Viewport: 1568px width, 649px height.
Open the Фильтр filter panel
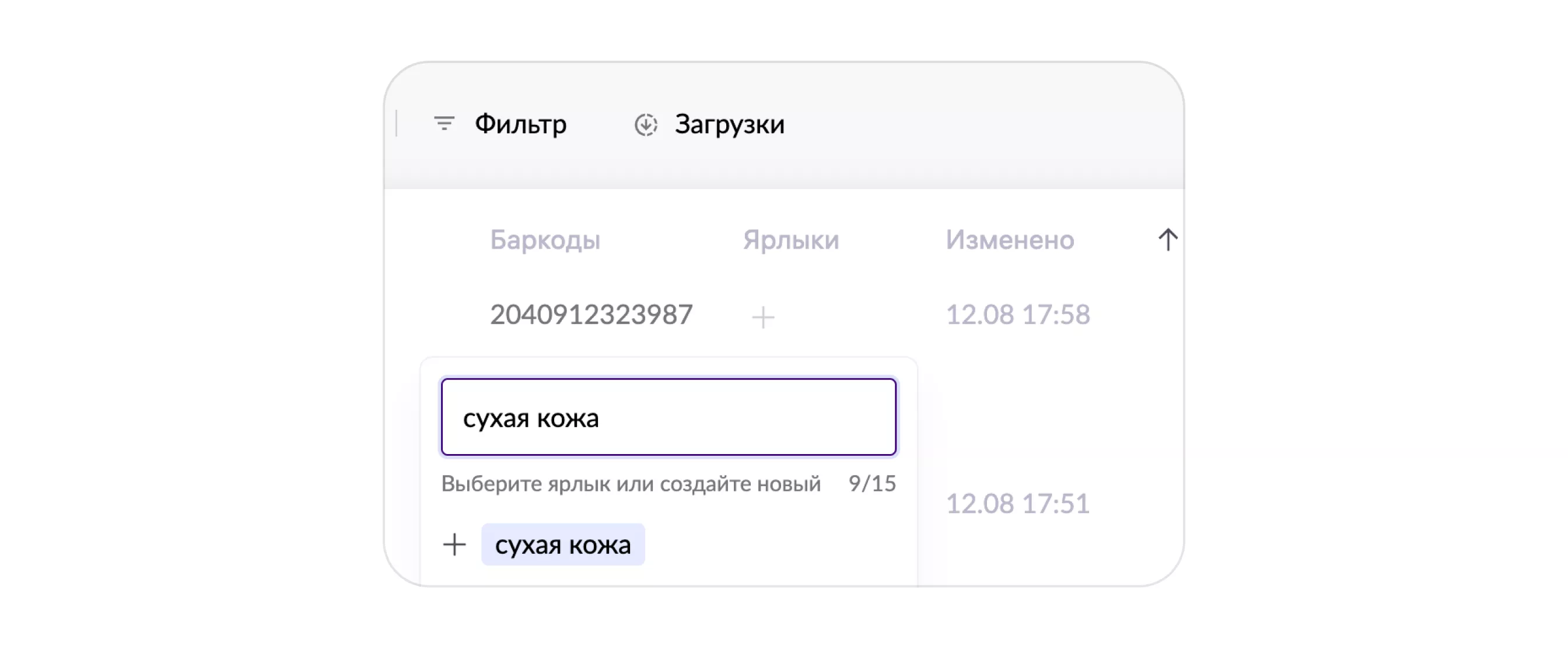[520, 124]
